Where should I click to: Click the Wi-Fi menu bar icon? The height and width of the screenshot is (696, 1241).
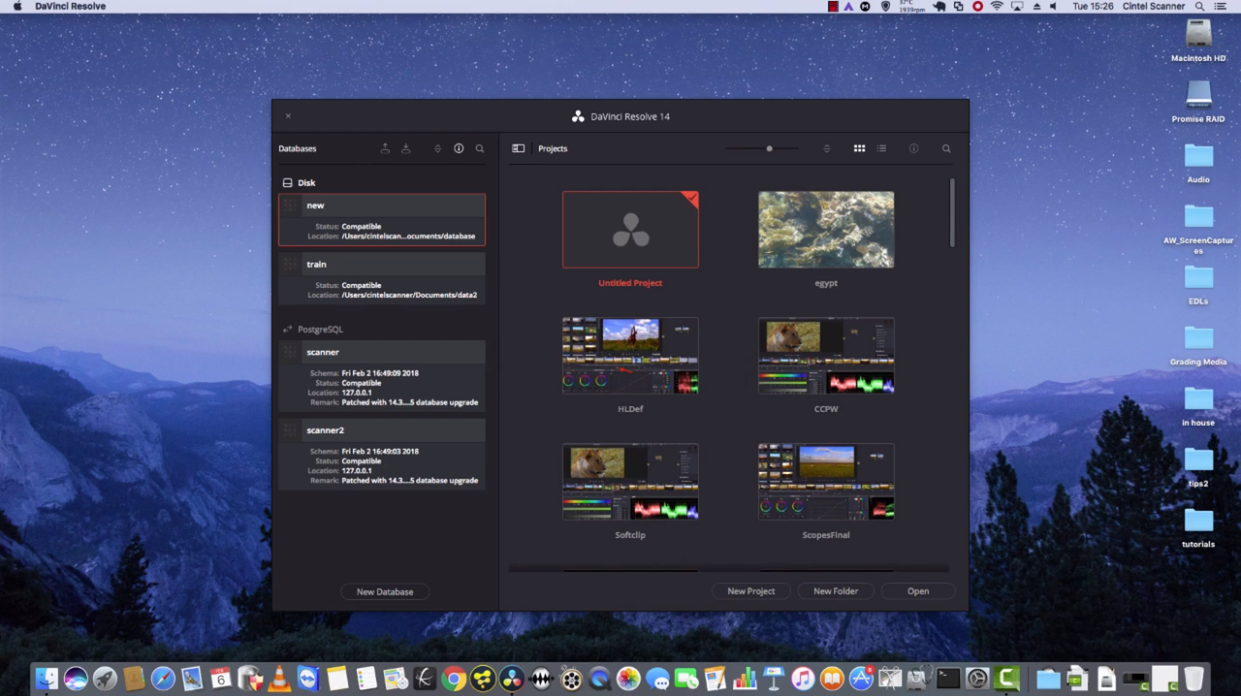pyautogui.click(x=997, y=6)
